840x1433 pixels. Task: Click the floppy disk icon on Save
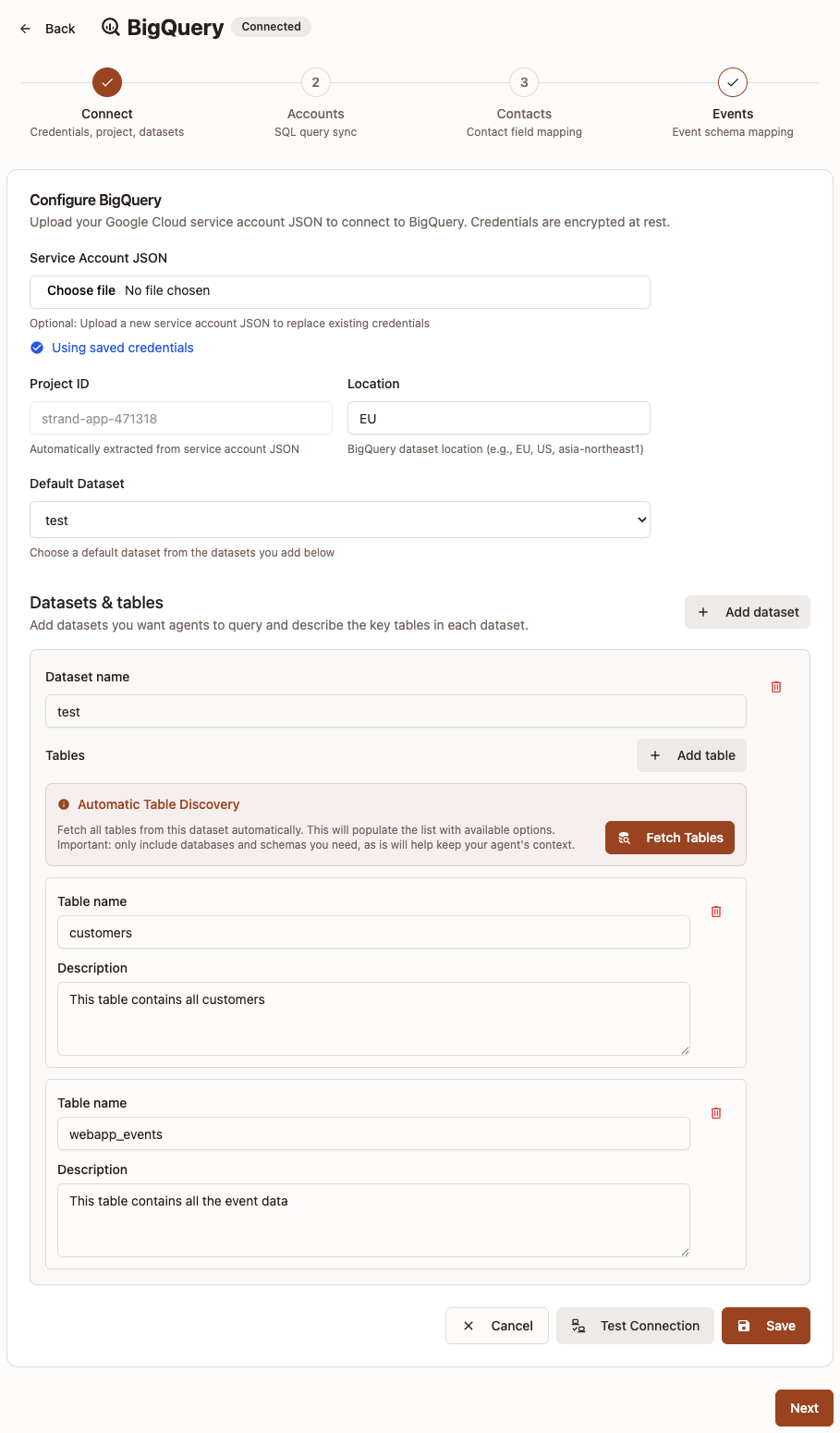[745, 1325]
